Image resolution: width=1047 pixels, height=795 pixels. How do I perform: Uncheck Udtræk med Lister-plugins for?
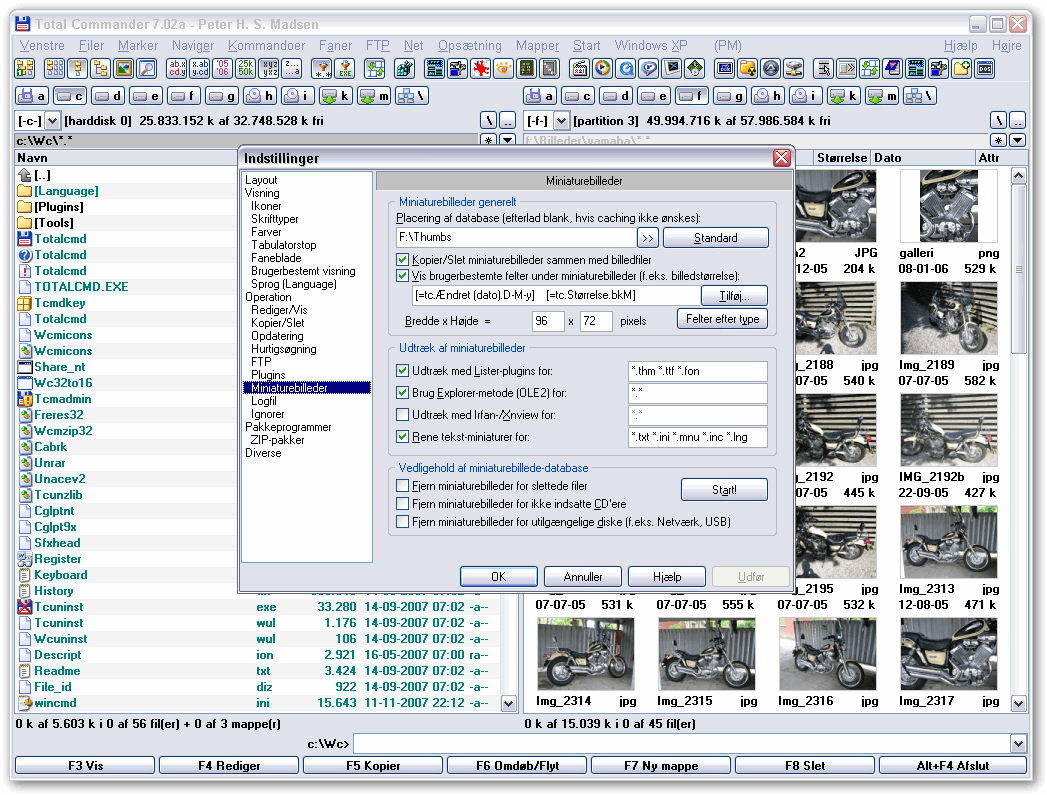pos(403,370)
